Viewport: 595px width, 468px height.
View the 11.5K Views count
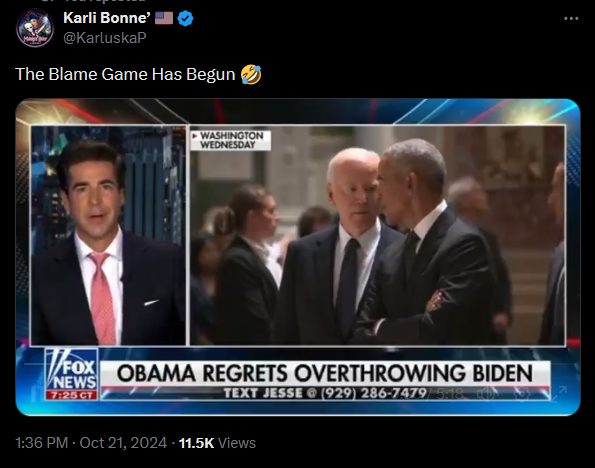217,443
